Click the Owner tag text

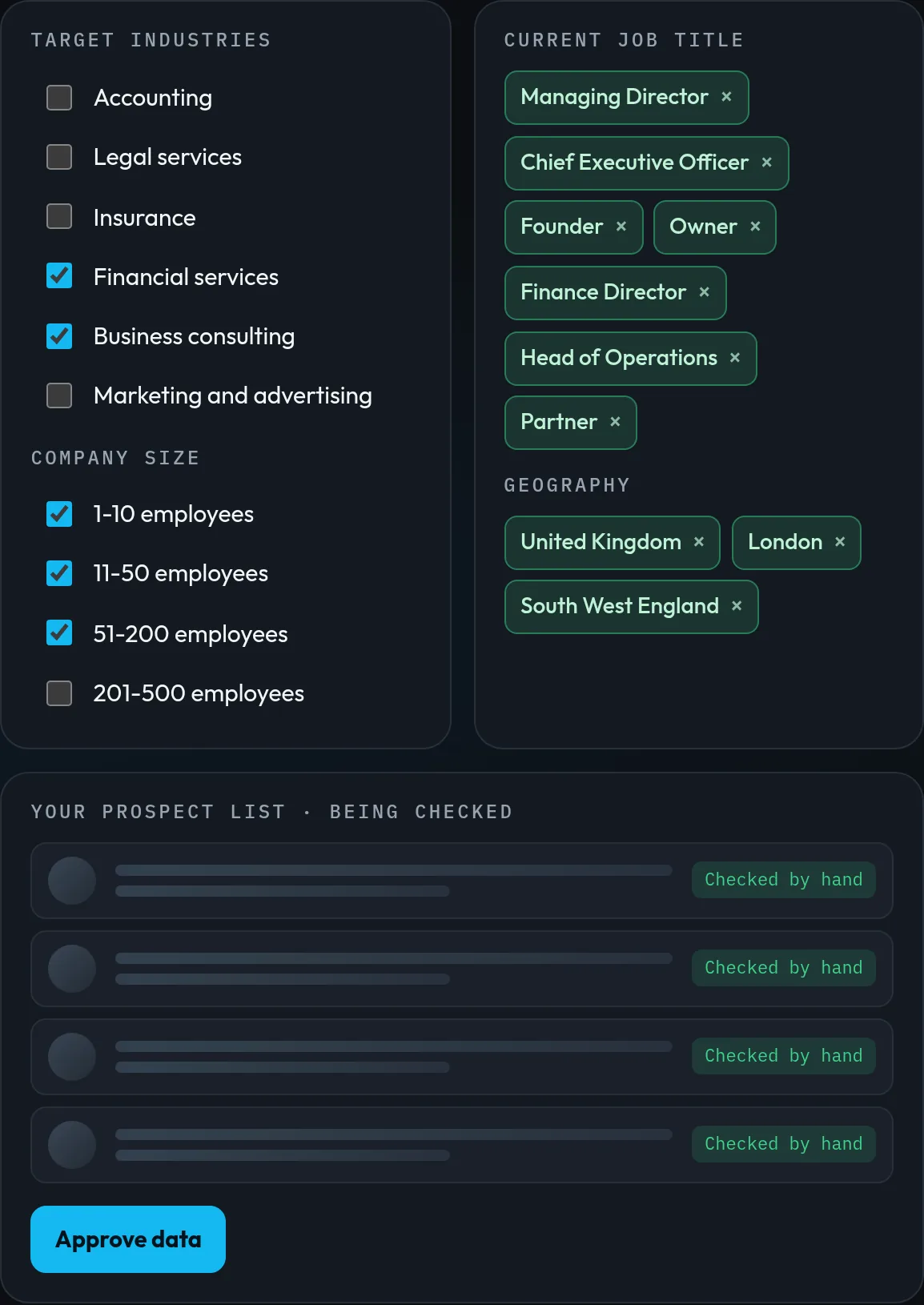[x=703, y=227]
